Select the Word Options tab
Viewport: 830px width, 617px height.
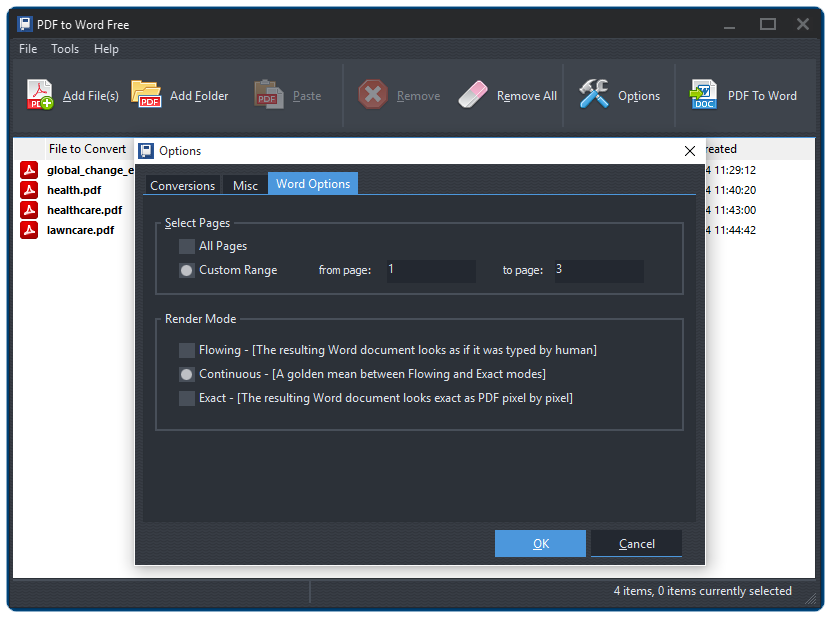pos(313,184)
